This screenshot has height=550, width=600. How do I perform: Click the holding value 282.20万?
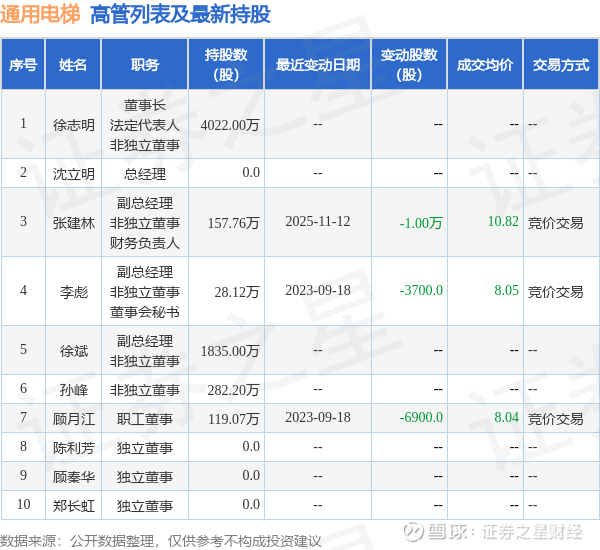[x=233, y=390]
